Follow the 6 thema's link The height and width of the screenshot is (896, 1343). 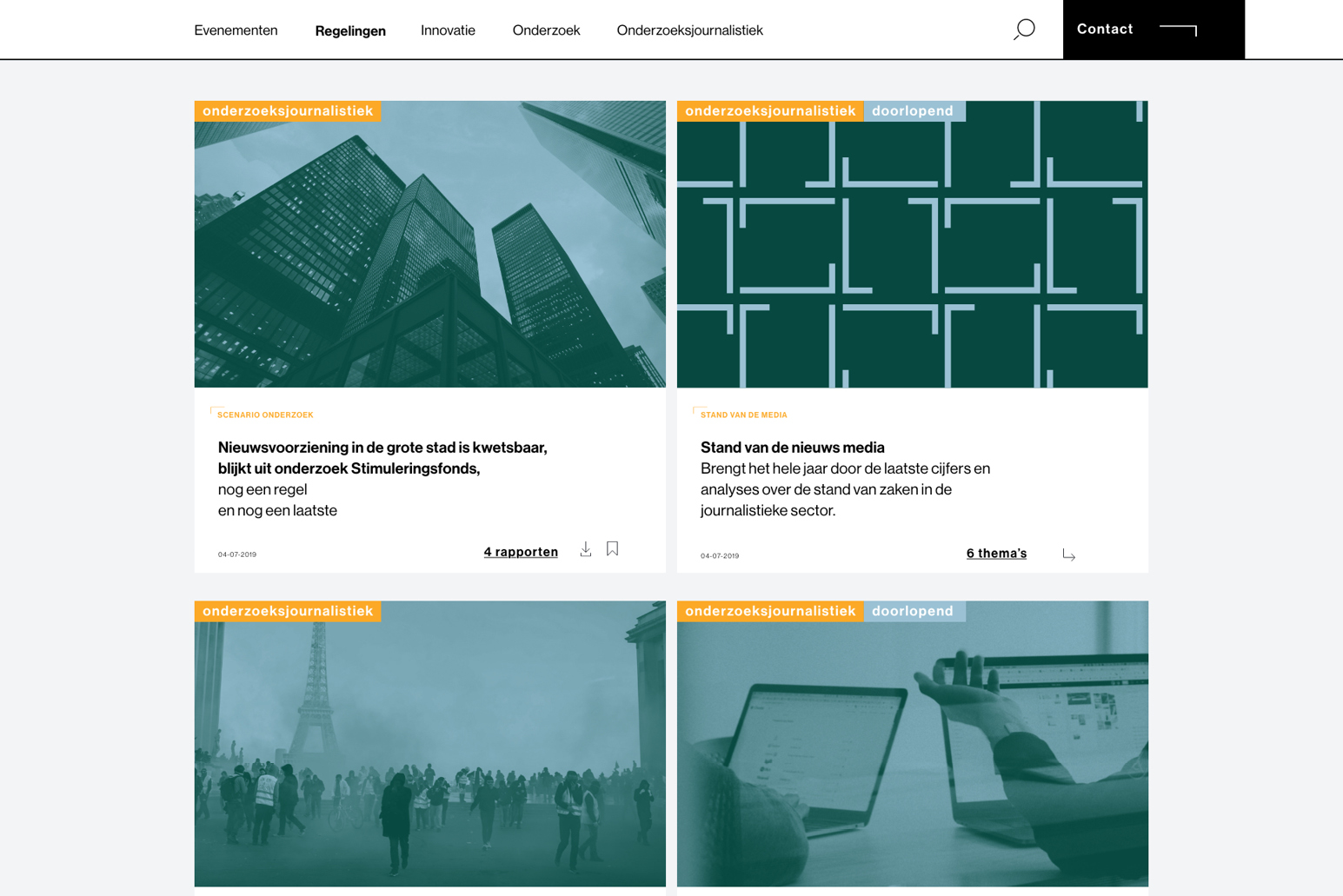point(996,554)
